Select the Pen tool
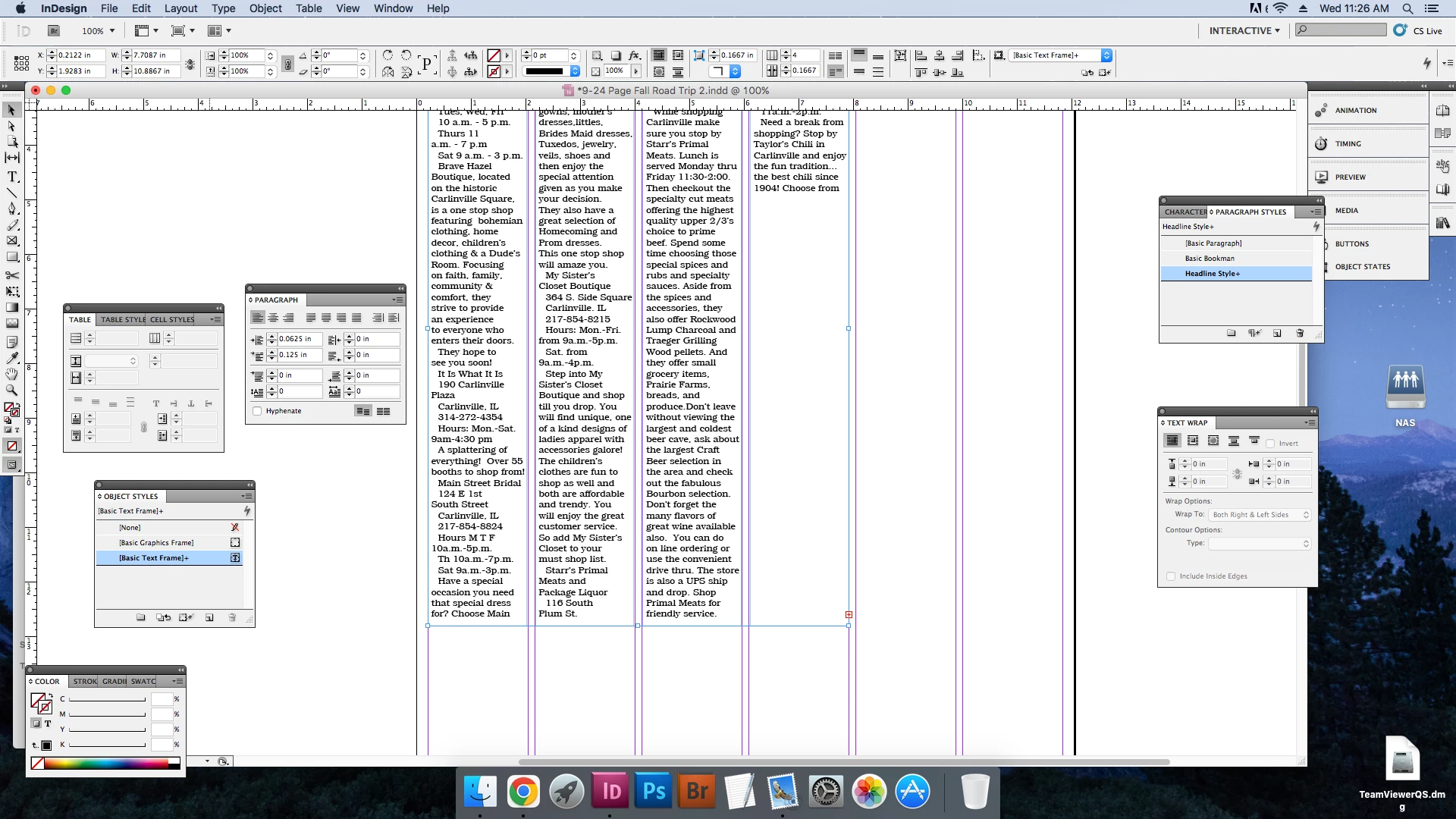Viewport: 1456px width, 819px height. tap(12, 209)
